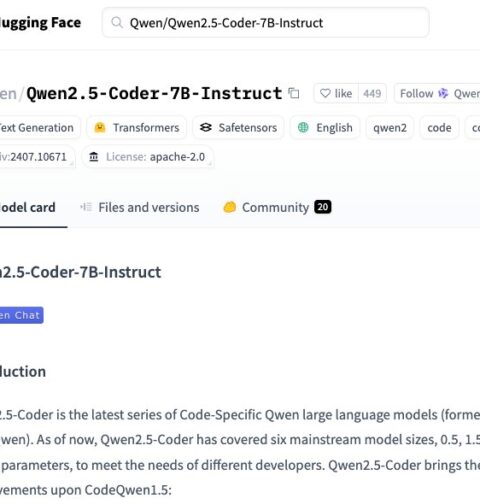The height and width of the screenshot is (504, 480).
Task: Click the license building icon
Action: point(94,157)
